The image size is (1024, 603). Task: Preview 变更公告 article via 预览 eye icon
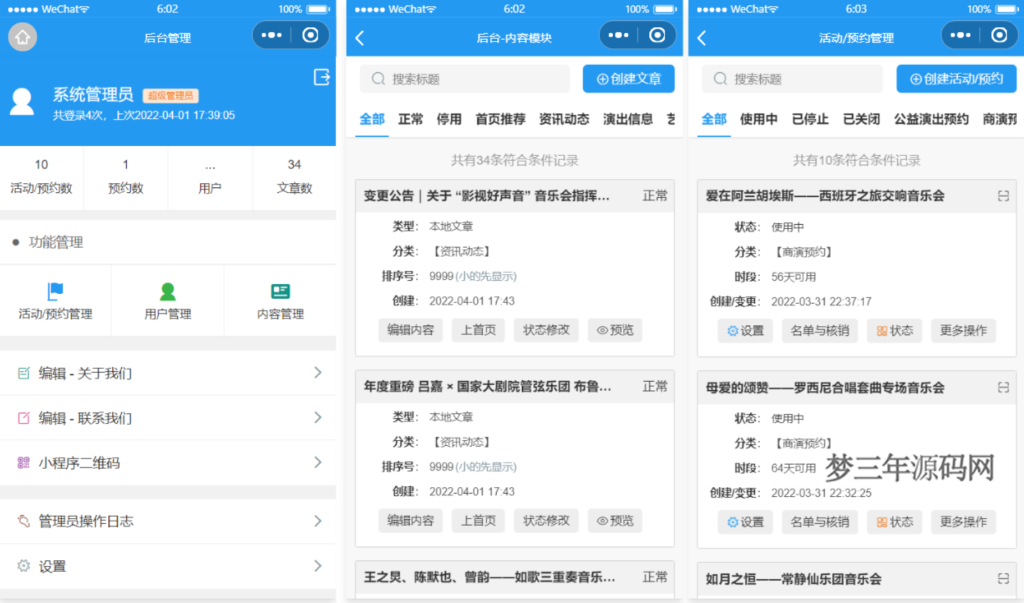[x=616, y=330]
